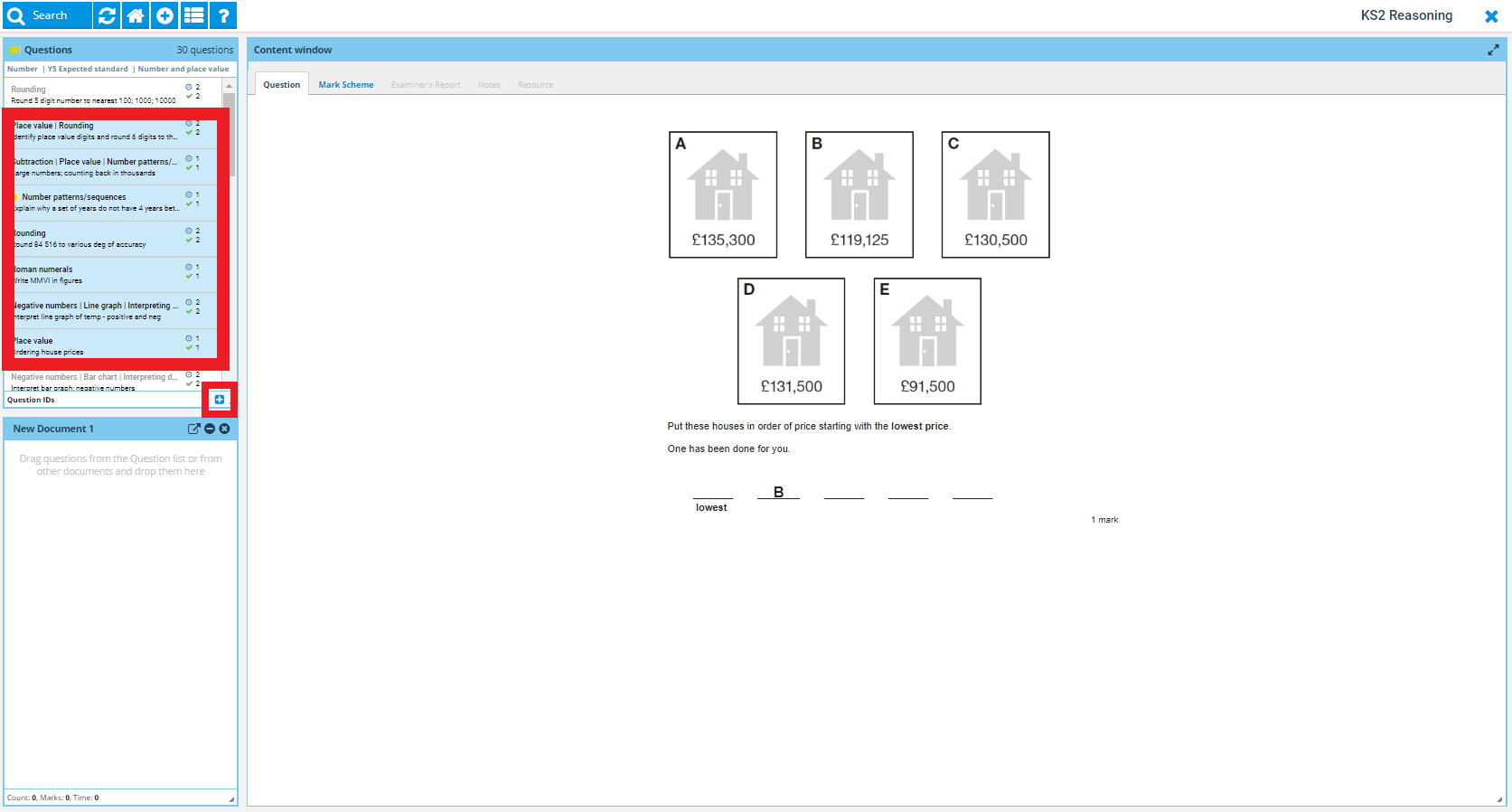Image resolution: width=1512 pixels, height=812 pixels.
Task: Click the circled plus toolbar icon
Action: coord(164,15)
